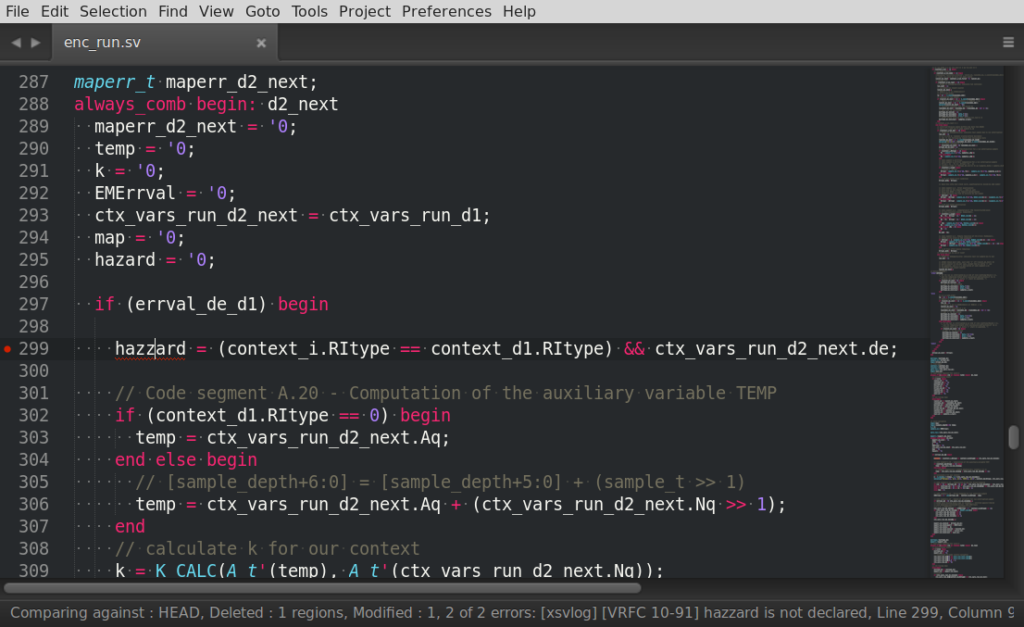Open the Help menu
Viewport: 1024px width, 627px height.
coord(519,11)
